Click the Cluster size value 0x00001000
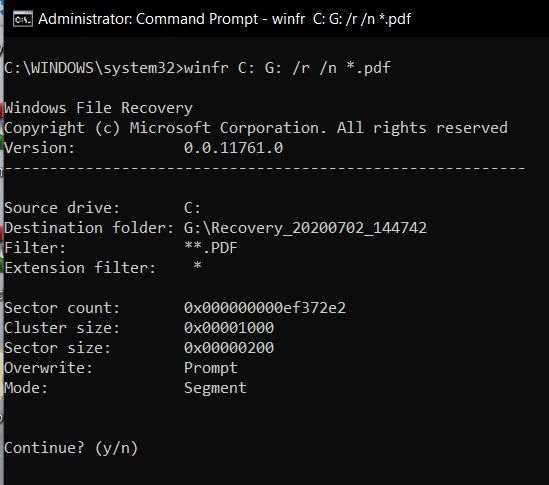This screenshot has width=549, height=485. [229, 328]
